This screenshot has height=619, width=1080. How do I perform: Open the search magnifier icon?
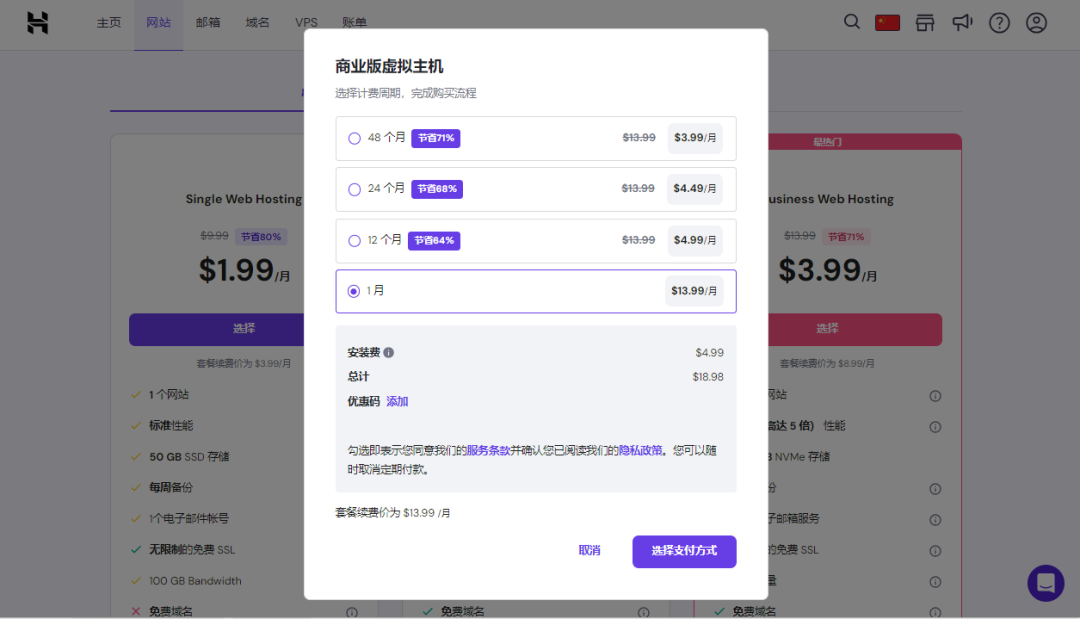point(851,22)
